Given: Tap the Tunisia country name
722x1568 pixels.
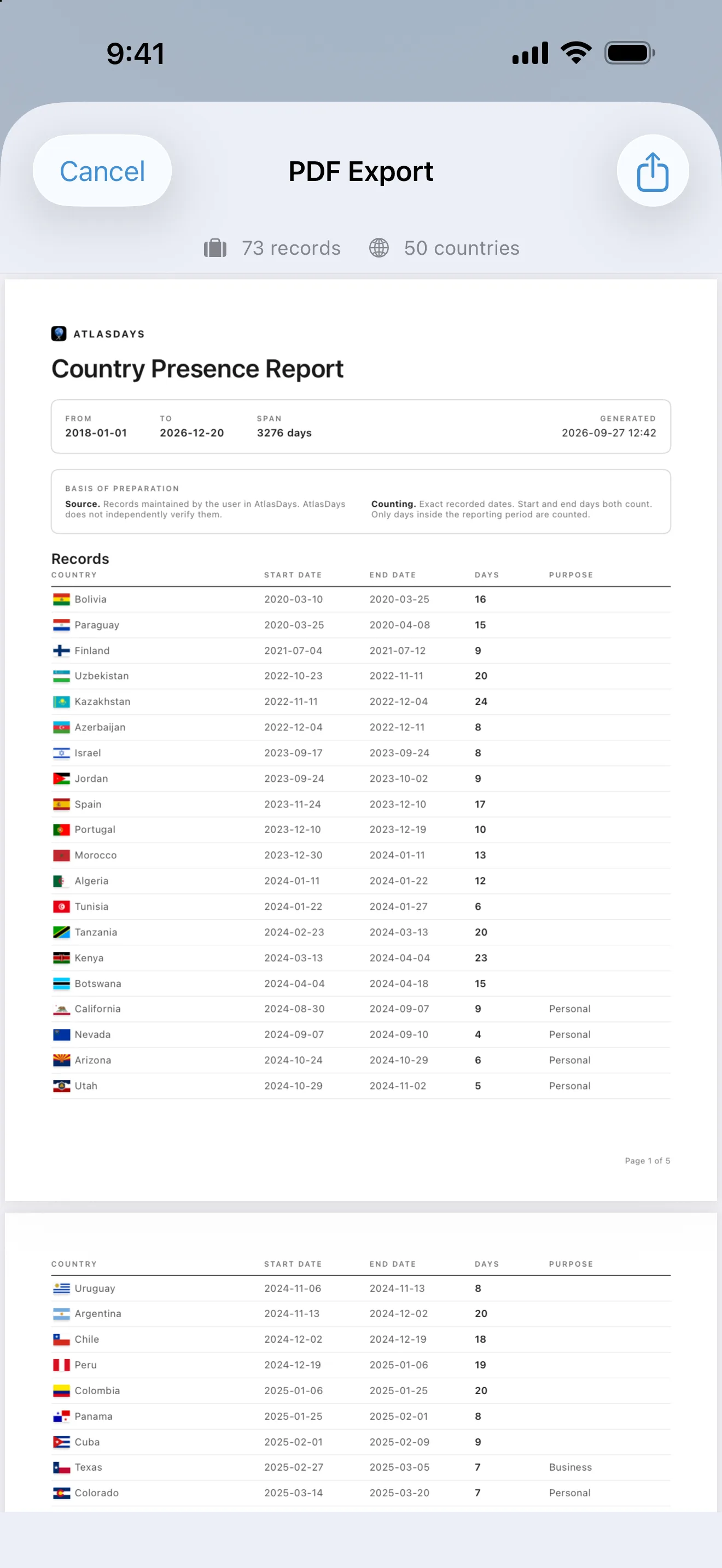Looking at the screenshot, I should (91, 906).
